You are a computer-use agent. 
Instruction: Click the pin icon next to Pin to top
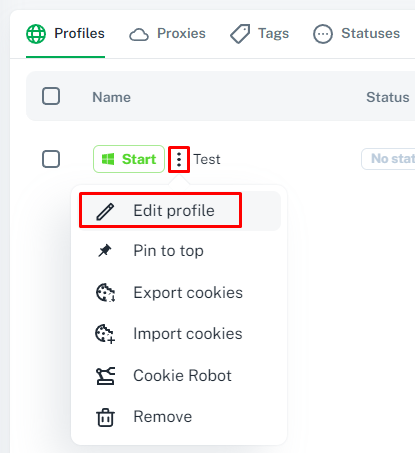(x=105, y=250)
